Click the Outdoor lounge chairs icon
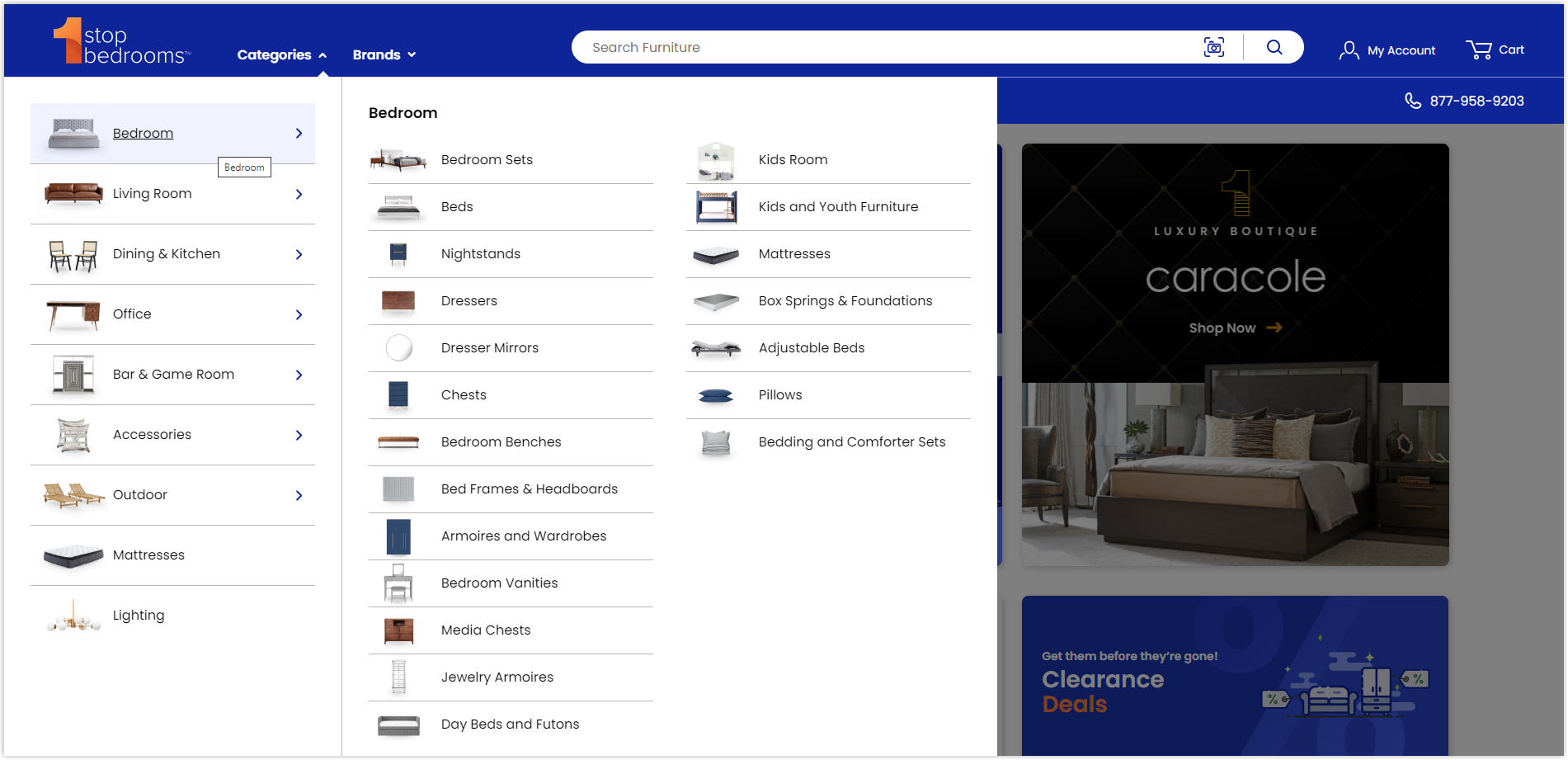Screen dimensions: 1568x760 click(73, 495)
